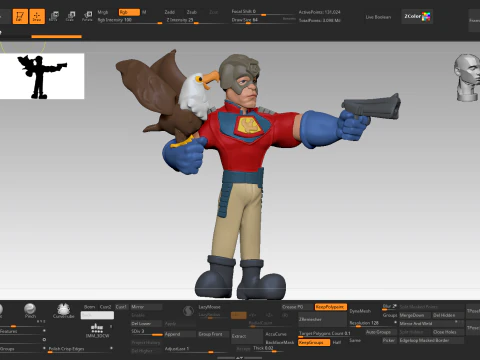Click the Half ZRemesher option

tap(337, 342)
